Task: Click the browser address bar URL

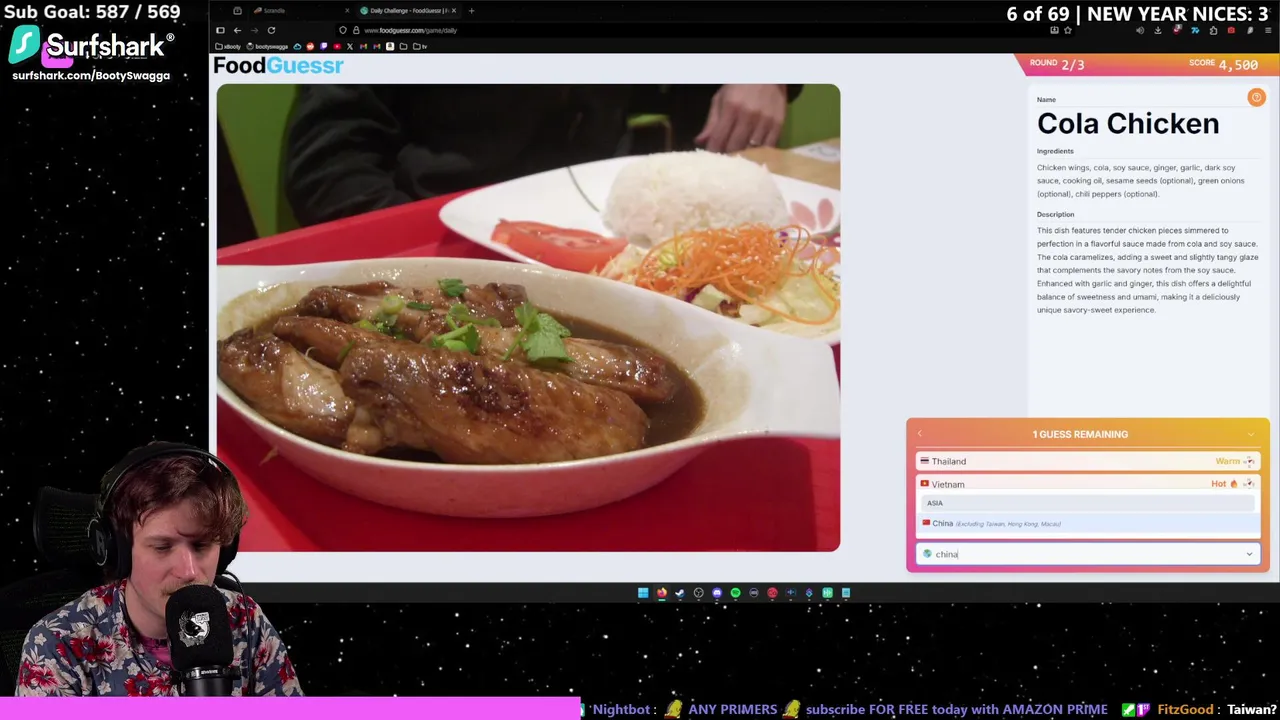Action: click(x=411, y=30)
